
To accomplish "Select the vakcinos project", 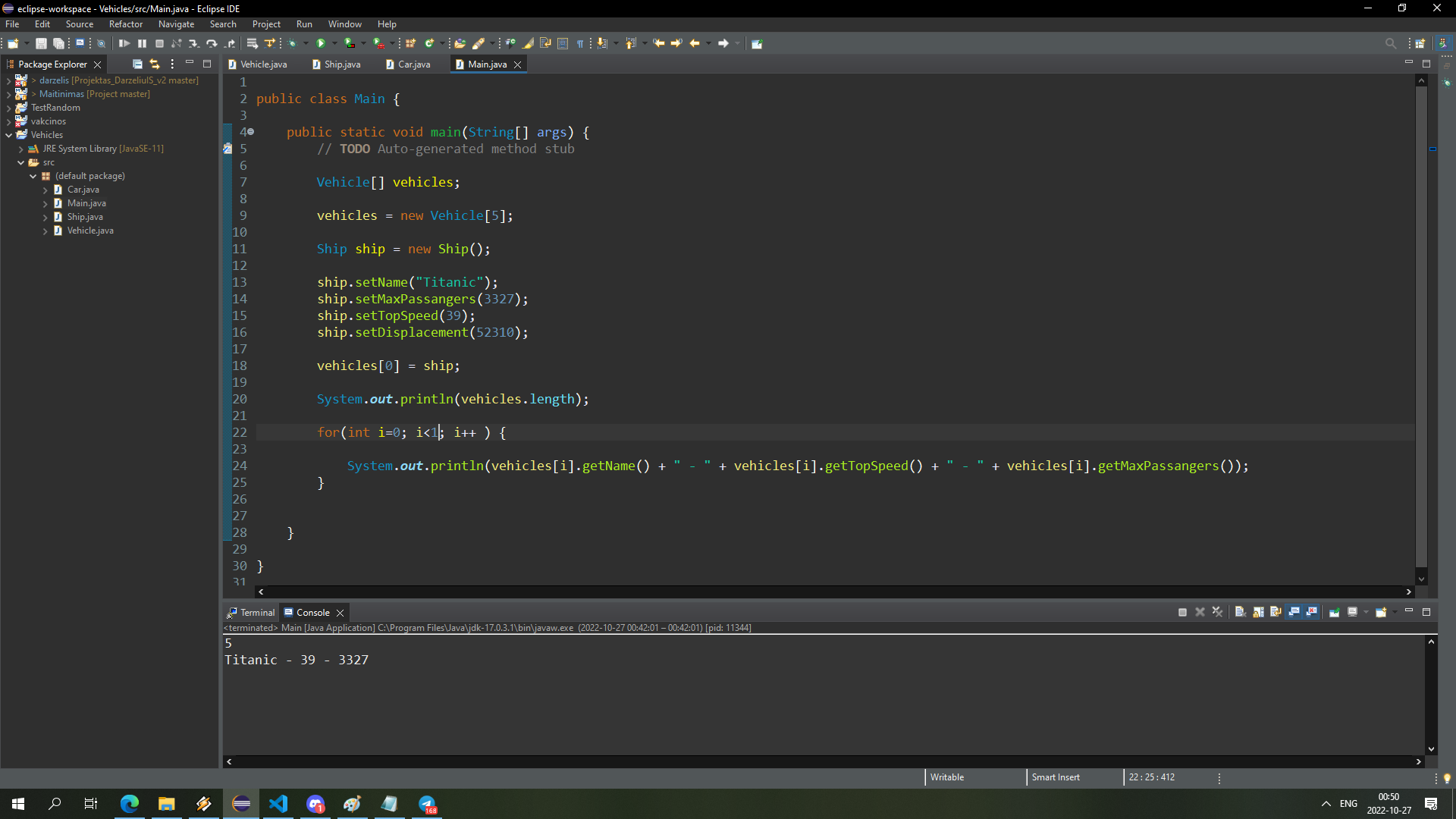I will [x=49, y=121].
